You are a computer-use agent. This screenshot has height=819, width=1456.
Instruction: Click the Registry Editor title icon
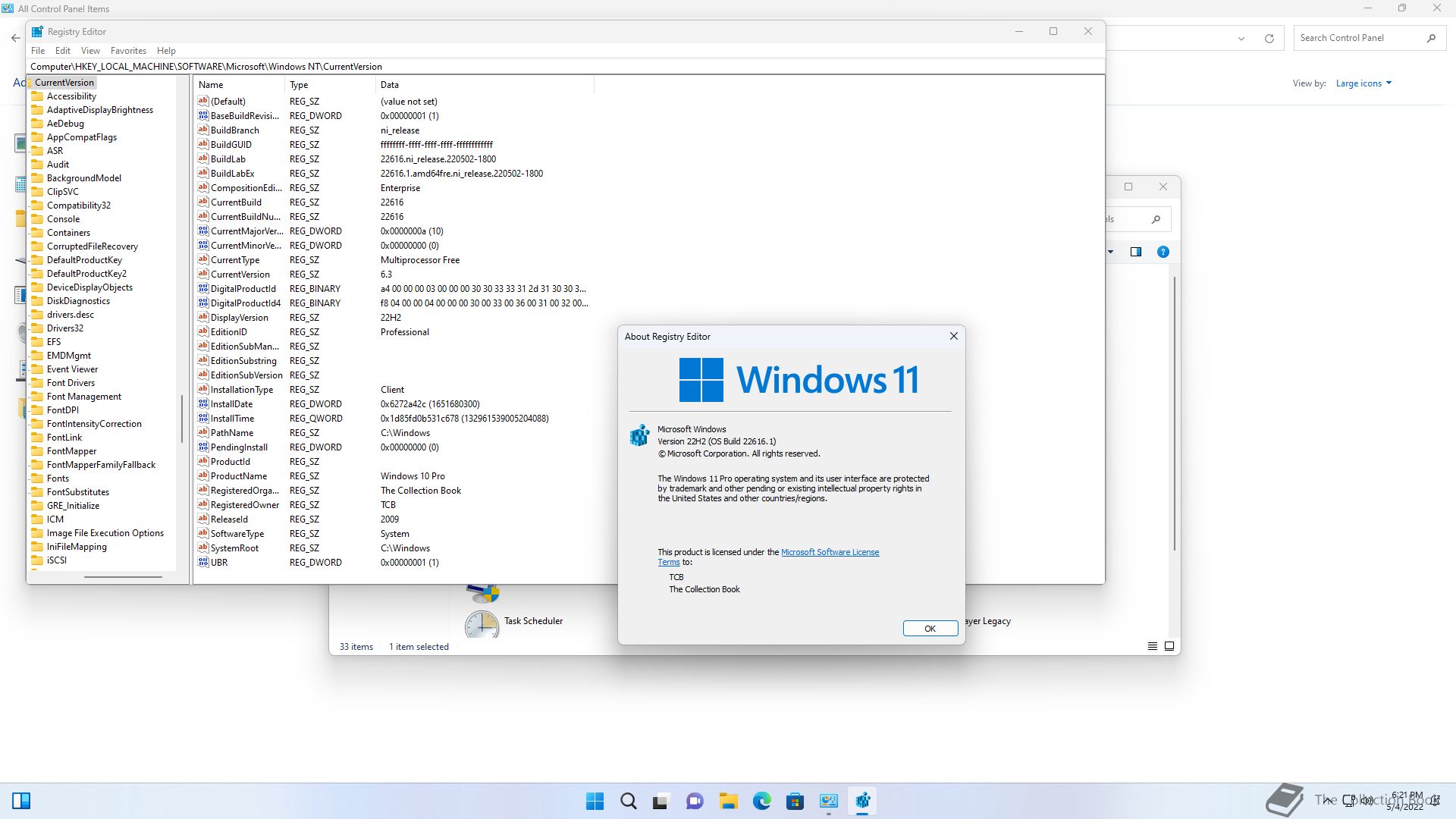37,32
